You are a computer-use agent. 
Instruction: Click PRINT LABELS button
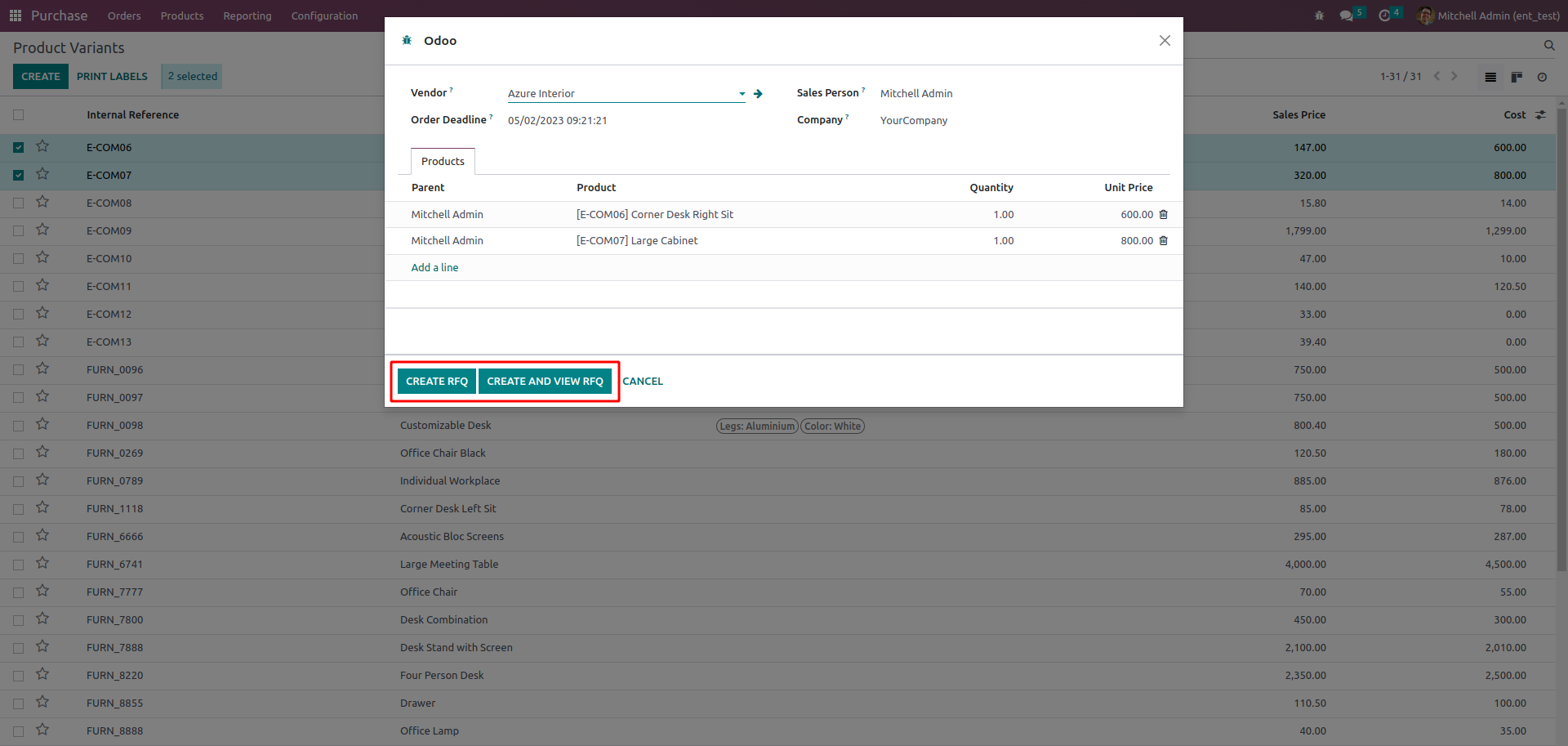pyautogui.click(x=112, y=76)
